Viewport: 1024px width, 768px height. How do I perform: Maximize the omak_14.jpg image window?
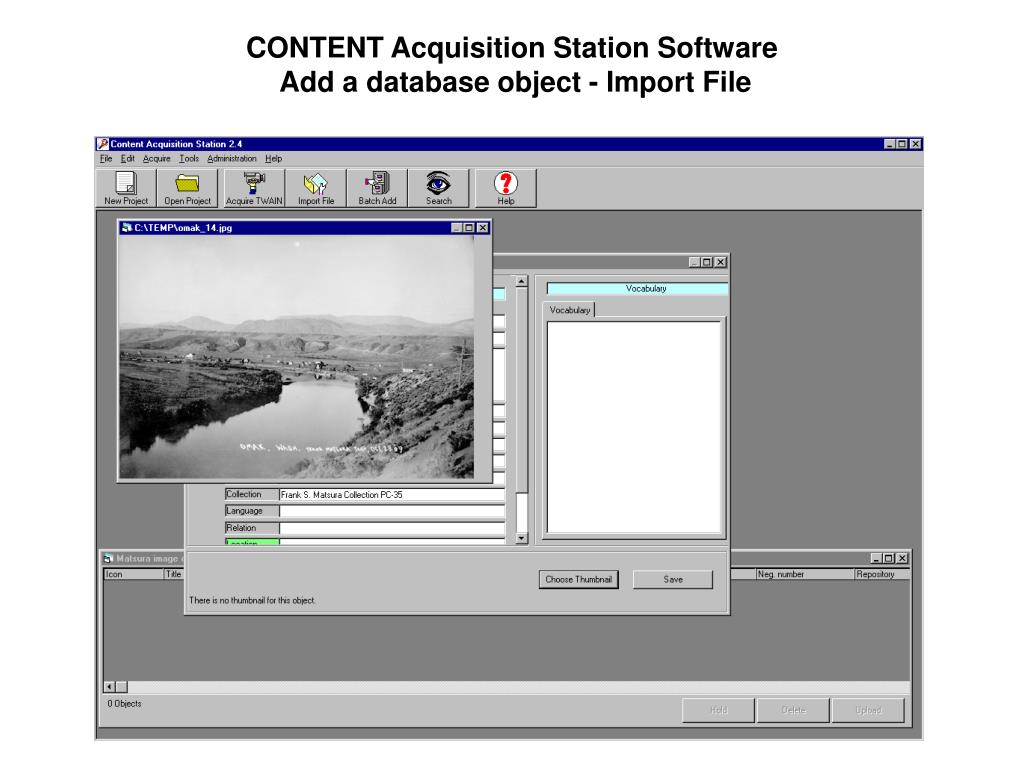(469, 228)
